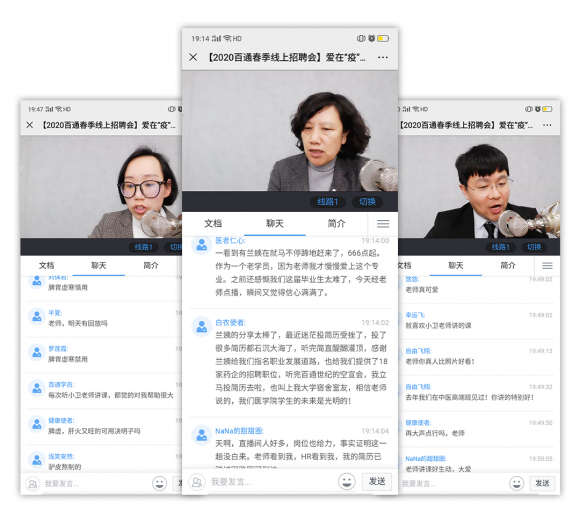Open the hamburger list menu in right phone

547,265
